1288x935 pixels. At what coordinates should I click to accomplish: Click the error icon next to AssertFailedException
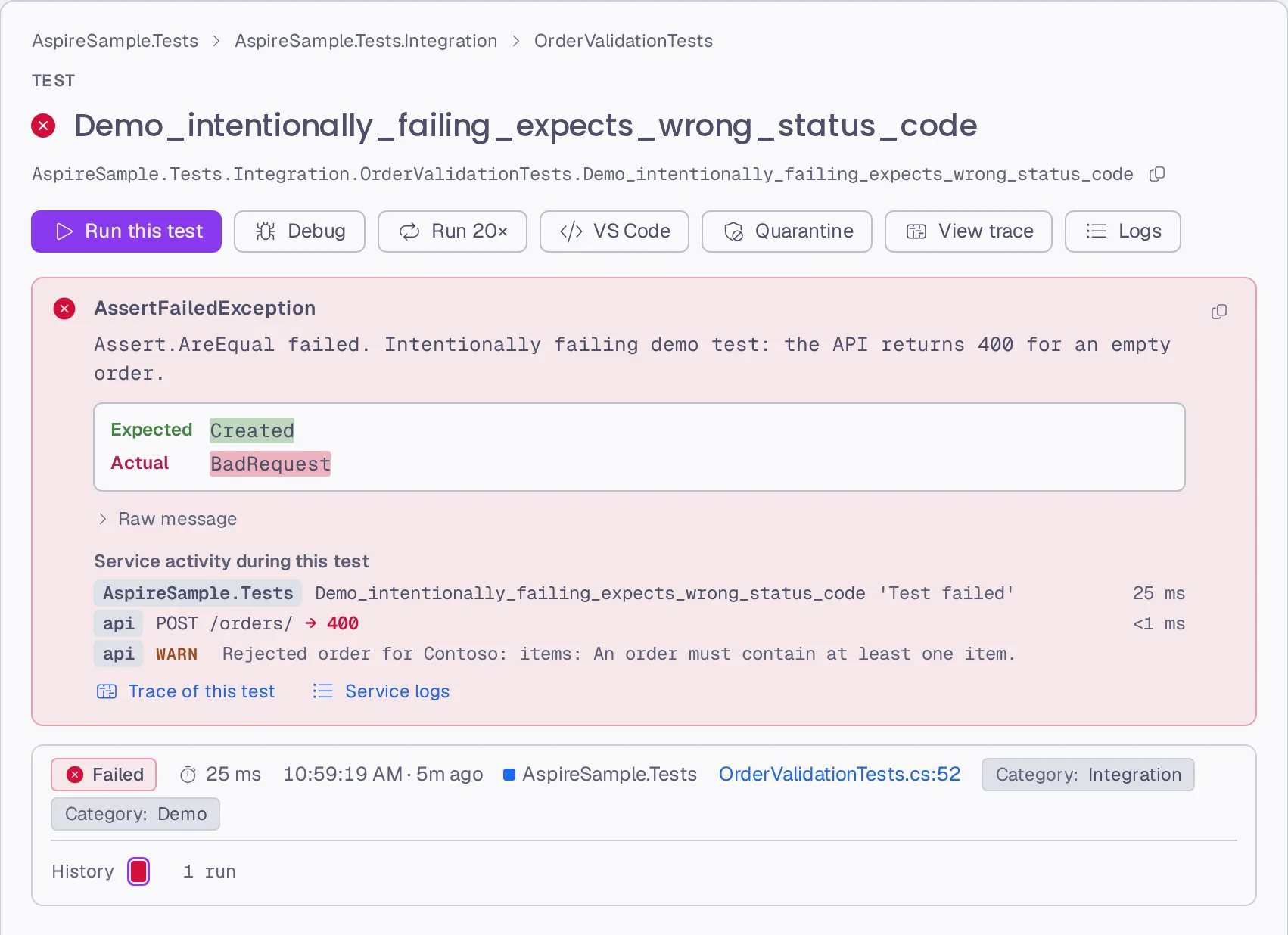coord(64,309)
